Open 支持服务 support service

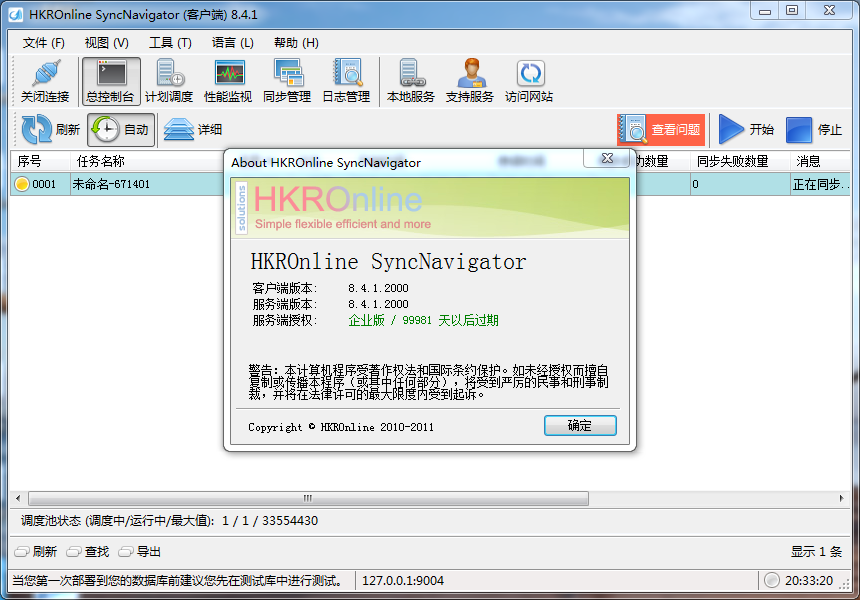pyautogui.click(x=470, y=81)
